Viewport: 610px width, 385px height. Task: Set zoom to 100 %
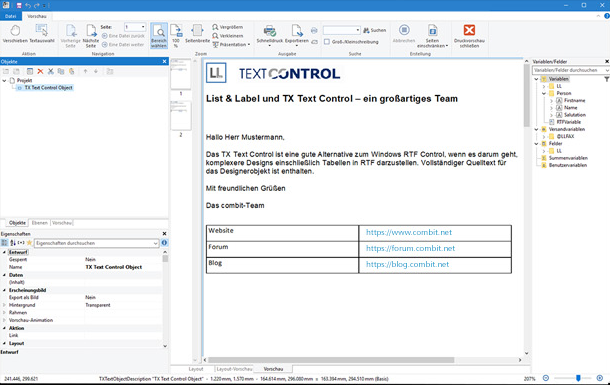click(176, 36)
